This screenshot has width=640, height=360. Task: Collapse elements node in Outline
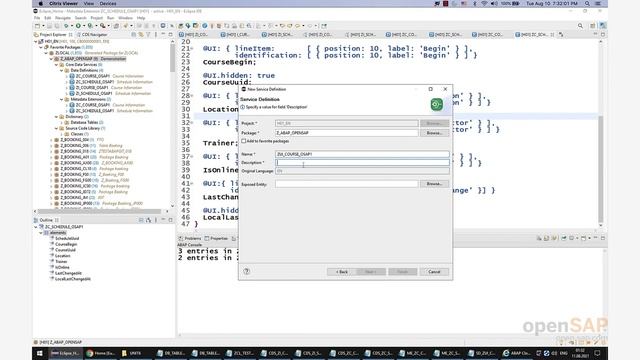[41, 233]
